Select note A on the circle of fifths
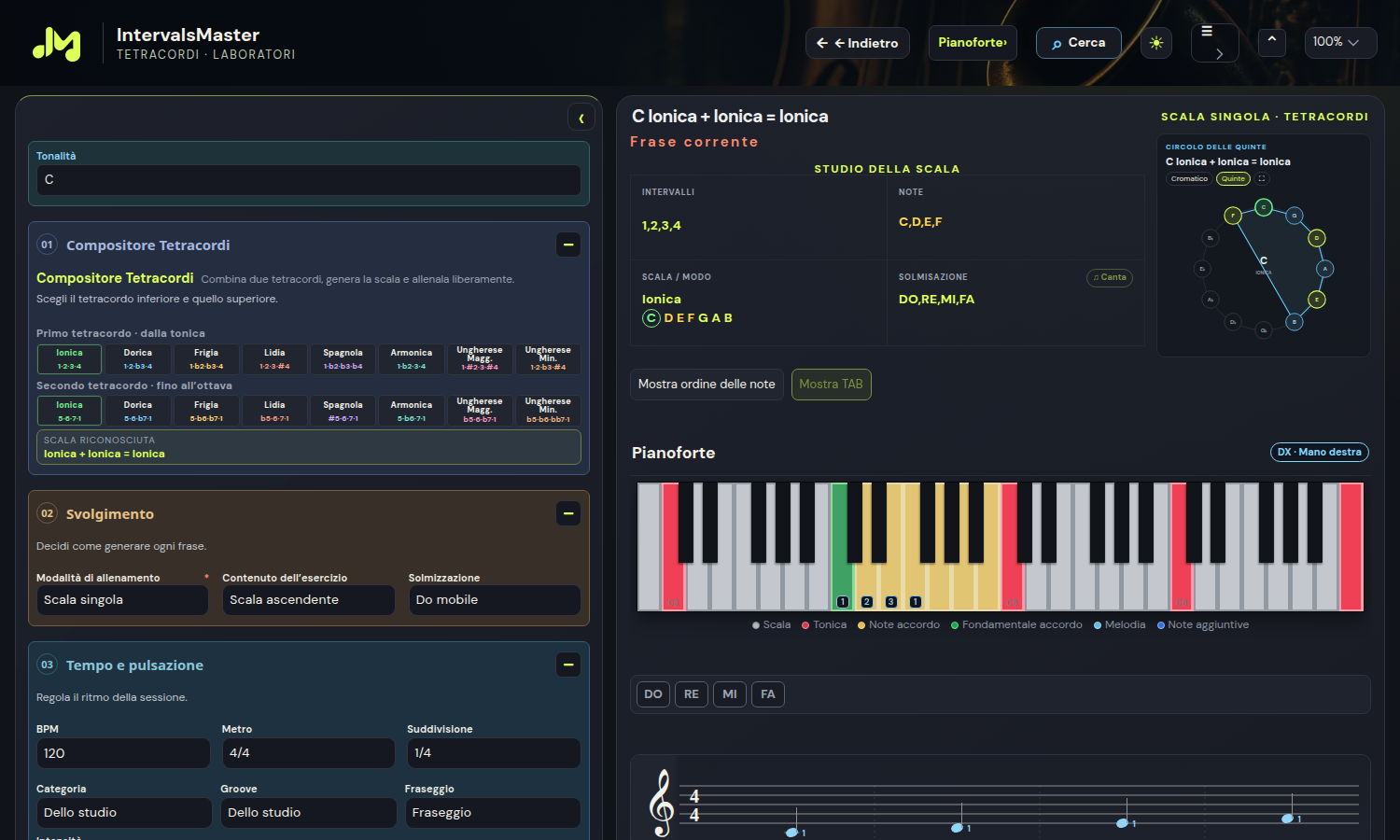Viewport: 1400px width, 840px height. 1324,269
